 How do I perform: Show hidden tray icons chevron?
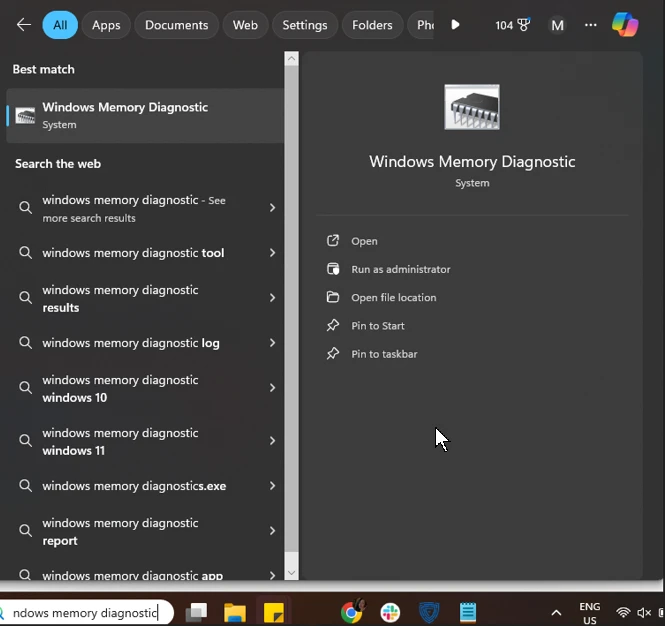pyautogui.click(x=556, y=613)
